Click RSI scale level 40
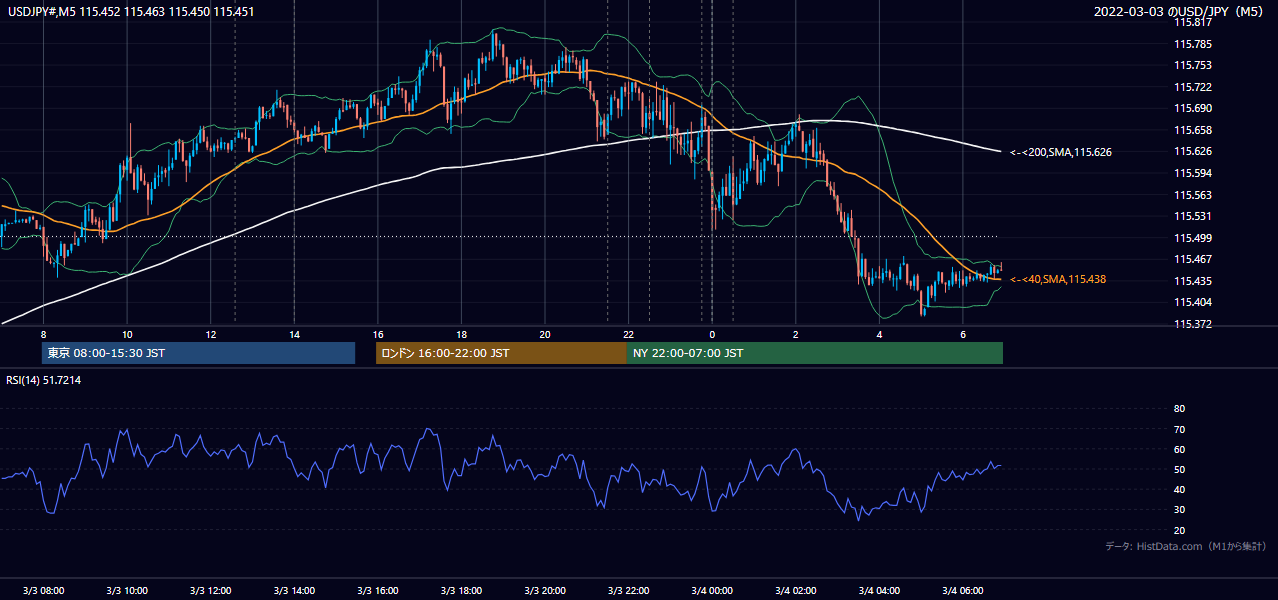The width and height of the screenshot is (1278, 600). click(1179, 489)
